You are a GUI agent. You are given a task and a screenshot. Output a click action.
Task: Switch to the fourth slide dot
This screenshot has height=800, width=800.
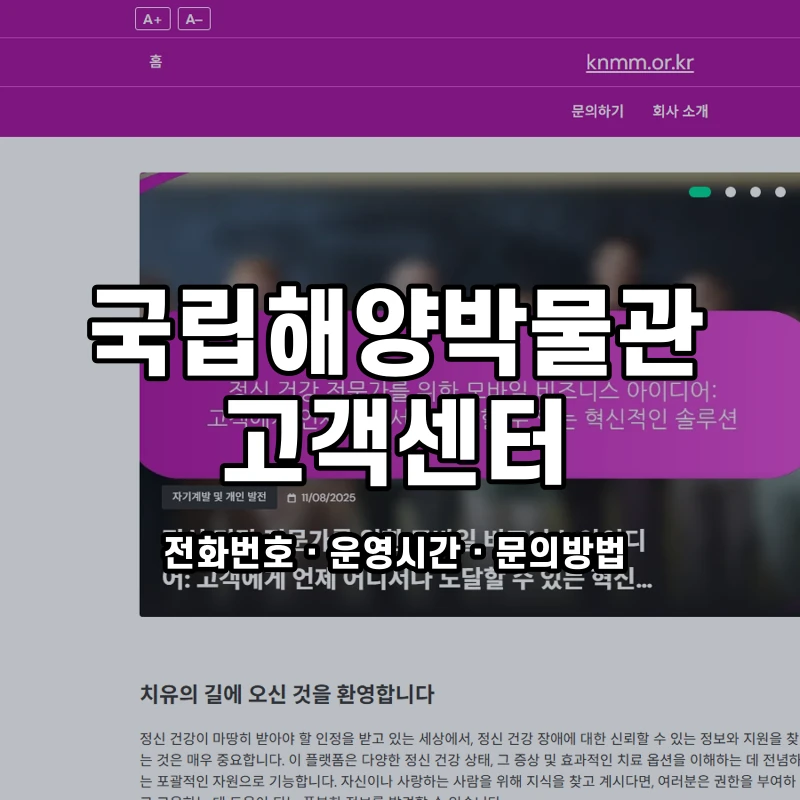780,192
